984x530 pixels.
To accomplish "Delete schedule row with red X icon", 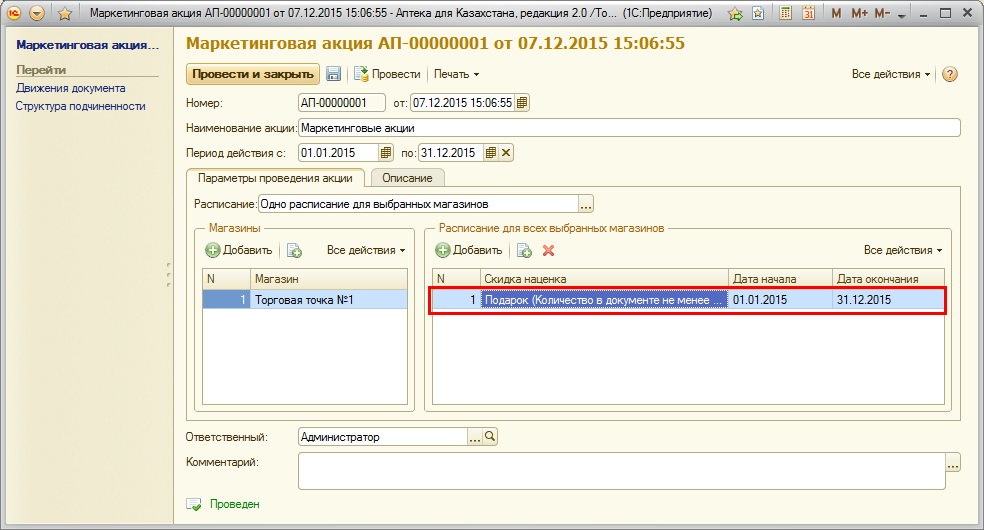I will 548,250.
